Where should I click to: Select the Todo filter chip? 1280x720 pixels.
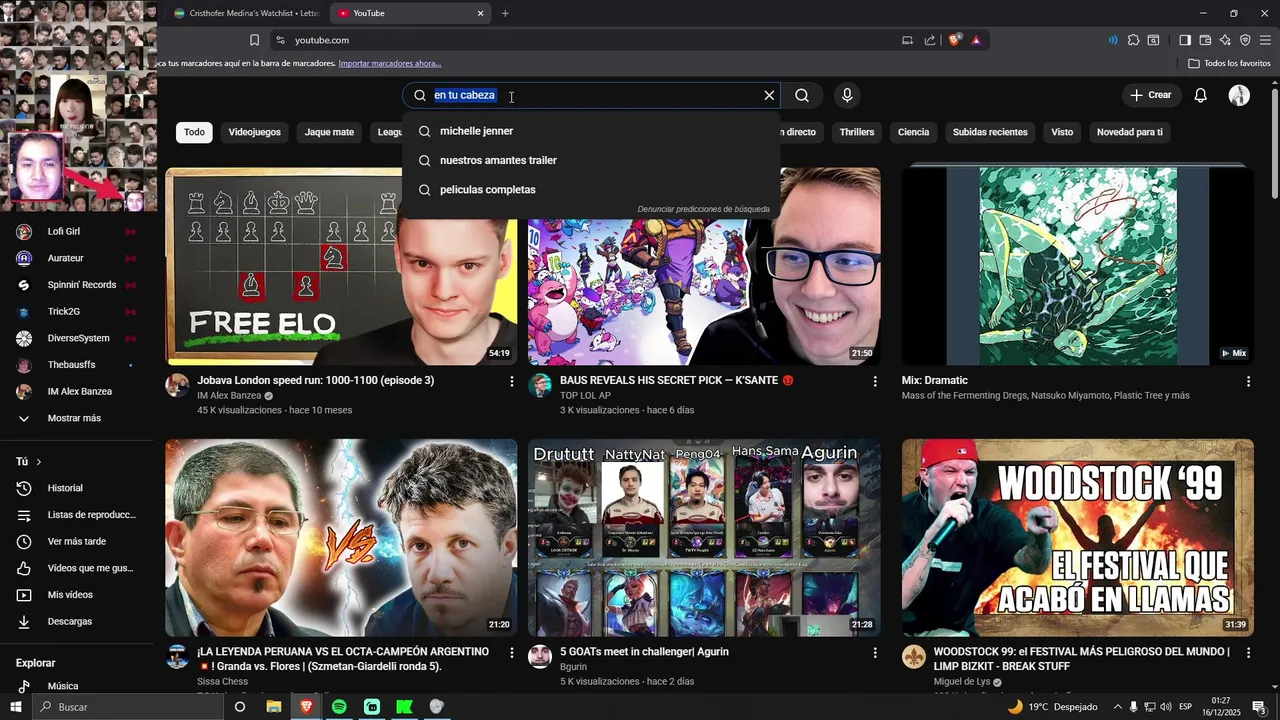coord(194,132)
